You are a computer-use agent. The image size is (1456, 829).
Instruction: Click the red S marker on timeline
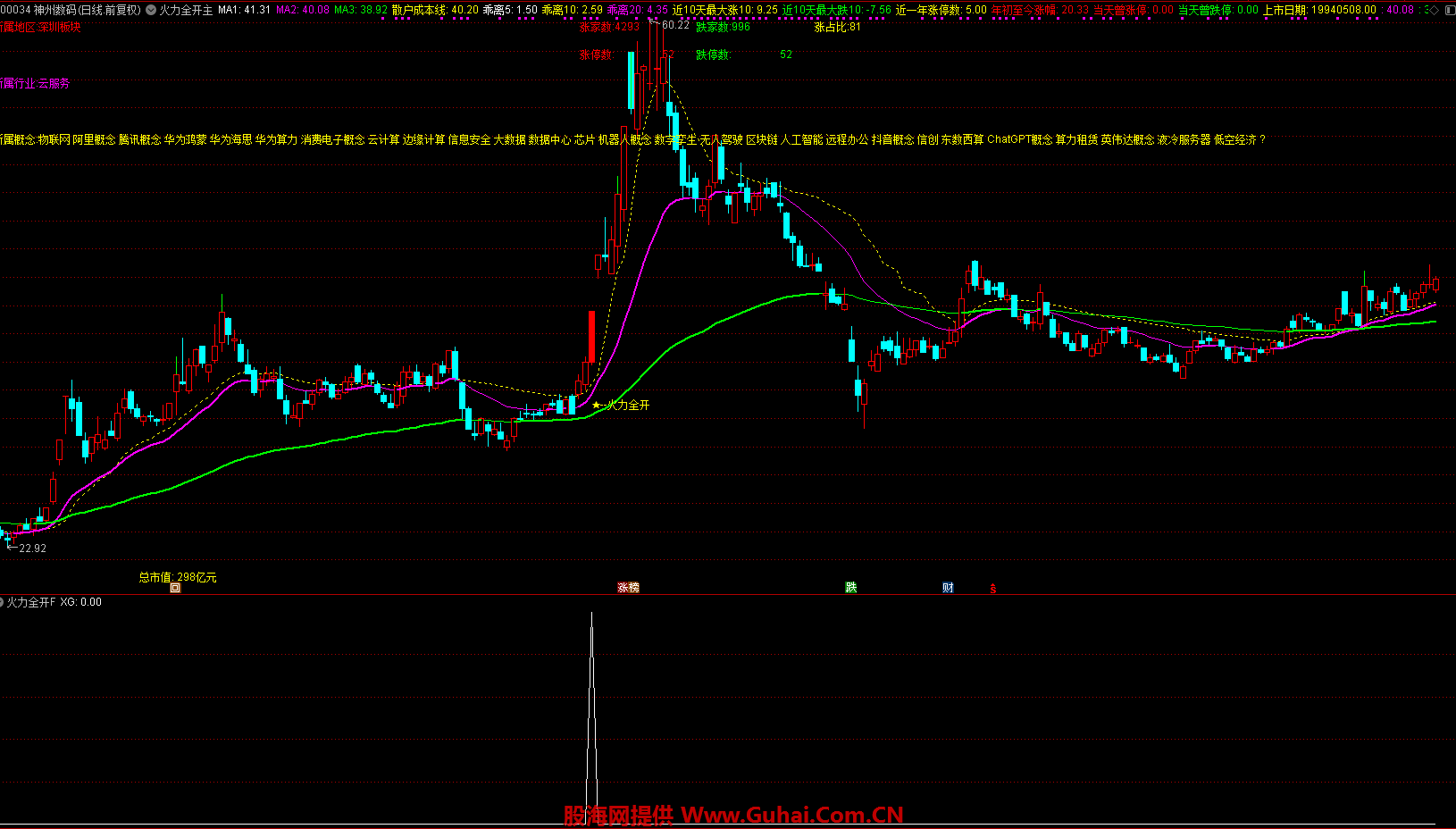pyautogui.click(x=992, y=589)
